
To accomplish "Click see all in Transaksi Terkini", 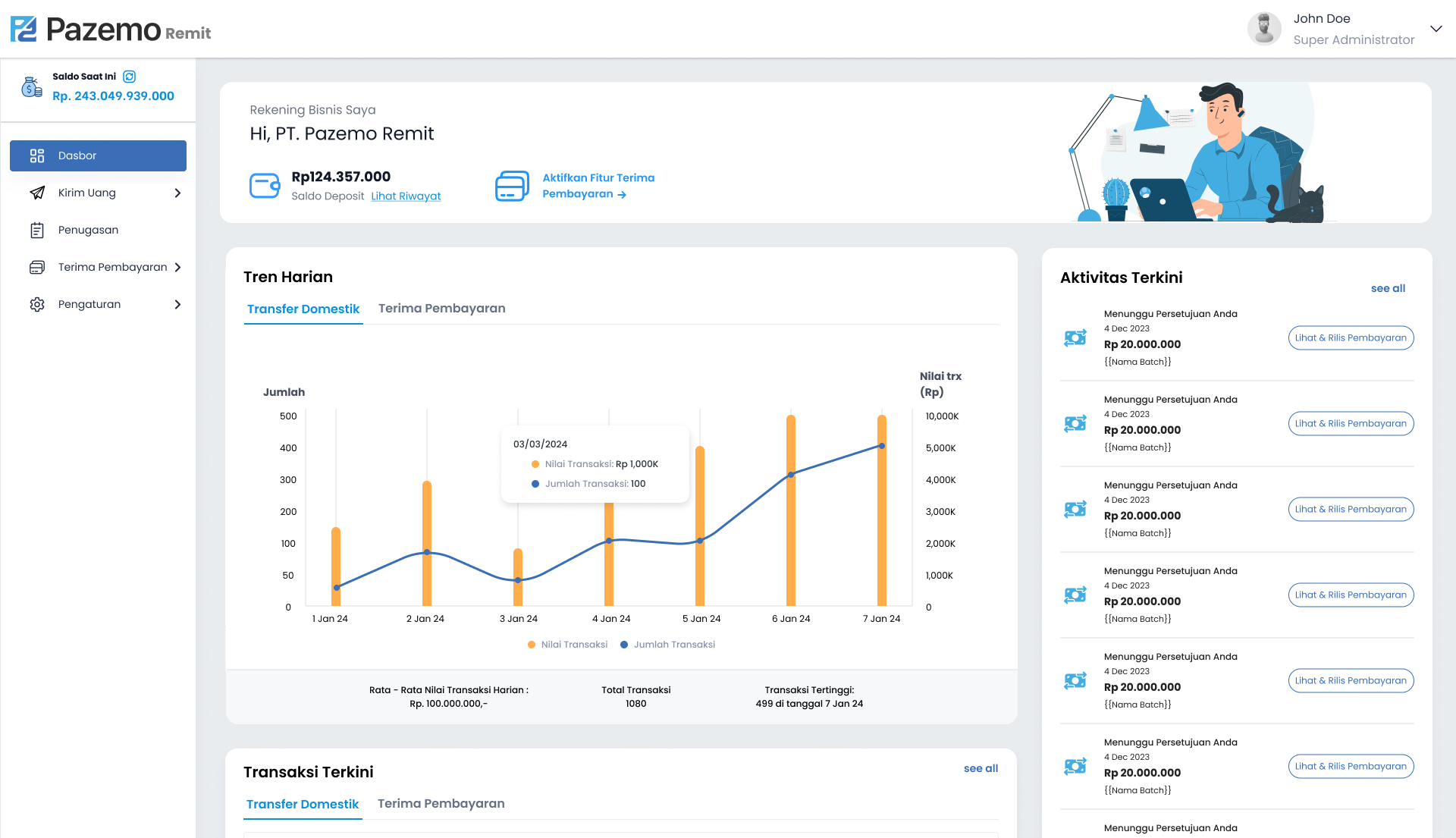I will point(981,768).
